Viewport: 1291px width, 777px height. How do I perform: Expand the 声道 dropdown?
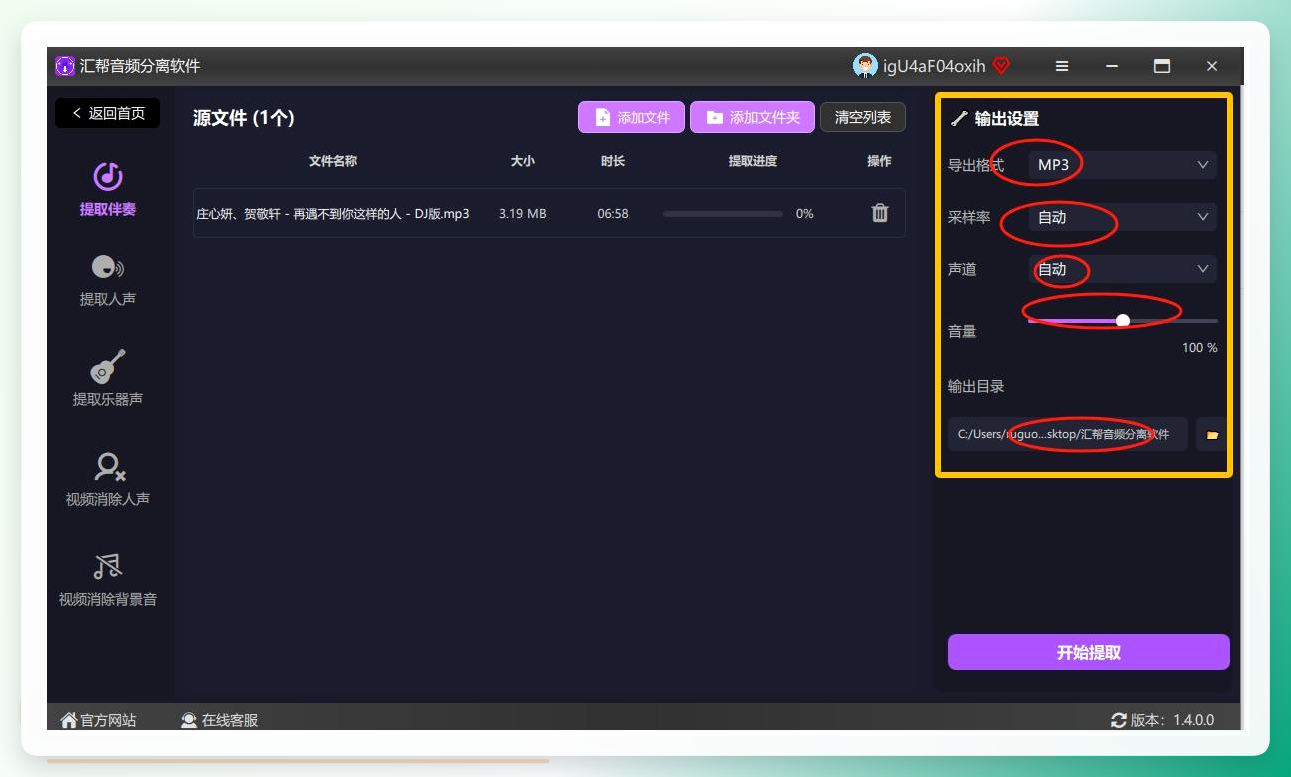pyautogui.click(x=1123, y=269)
